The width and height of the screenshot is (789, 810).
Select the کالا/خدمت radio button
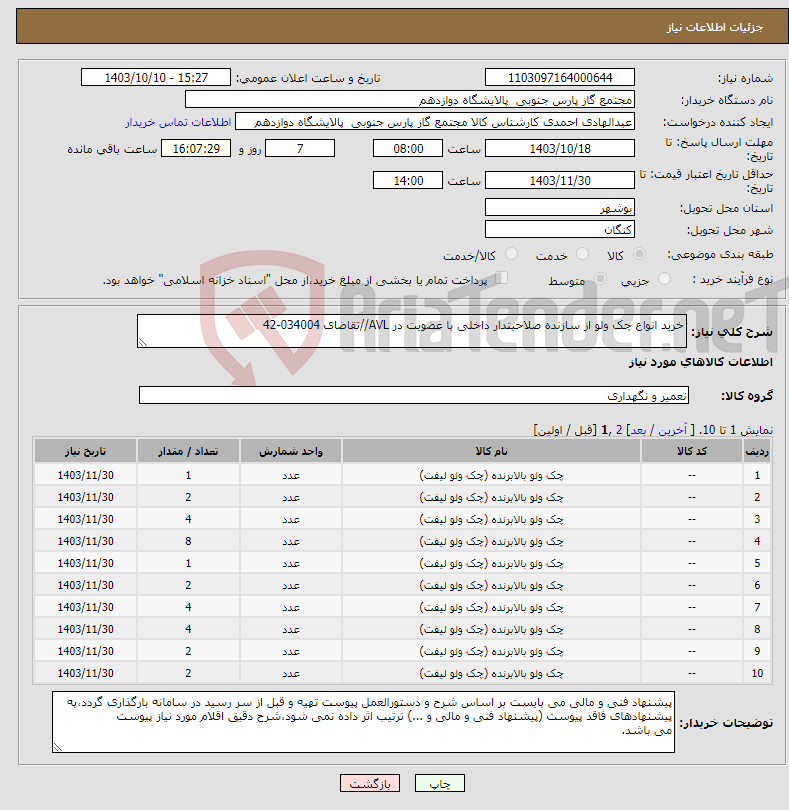(x=511, y=254)
